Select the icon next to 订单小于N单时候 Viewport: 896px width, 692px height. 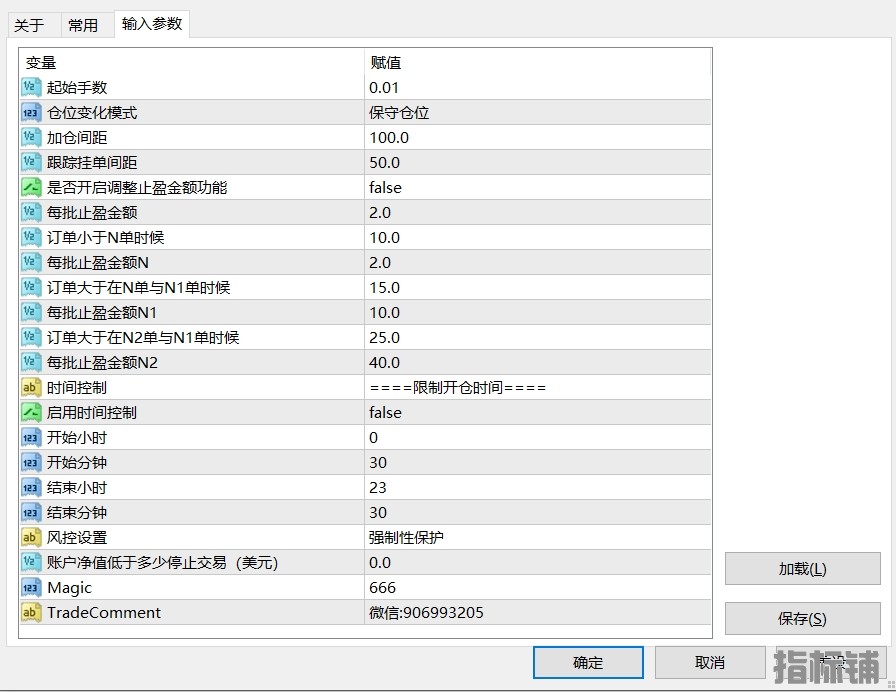(31, 238)
